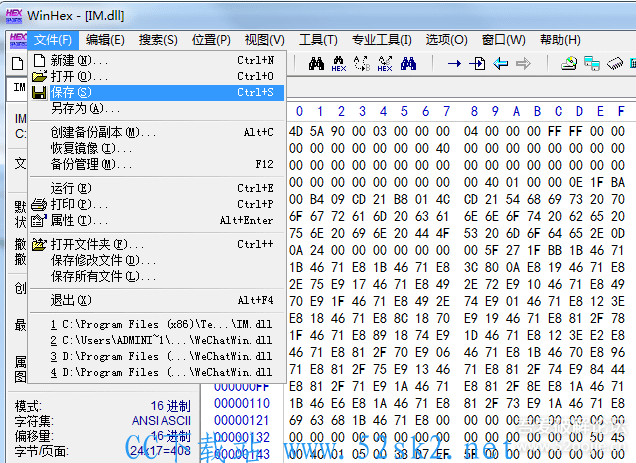This screenshot has width=636, height=463.
Task: Choose 打开文件夹(F)... entry
Action: (x=157, y=244)
